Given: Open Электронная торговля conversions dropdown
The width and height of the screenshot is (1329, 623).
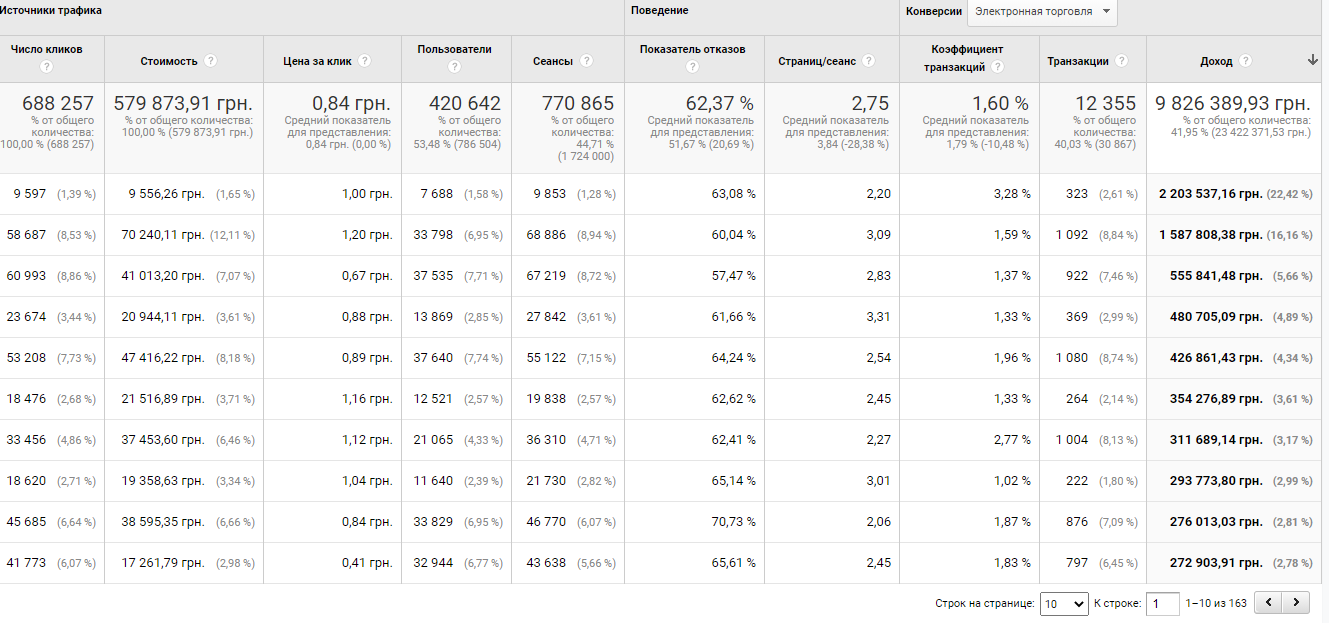Looking at the screenshot, I should coord(1042,12).
